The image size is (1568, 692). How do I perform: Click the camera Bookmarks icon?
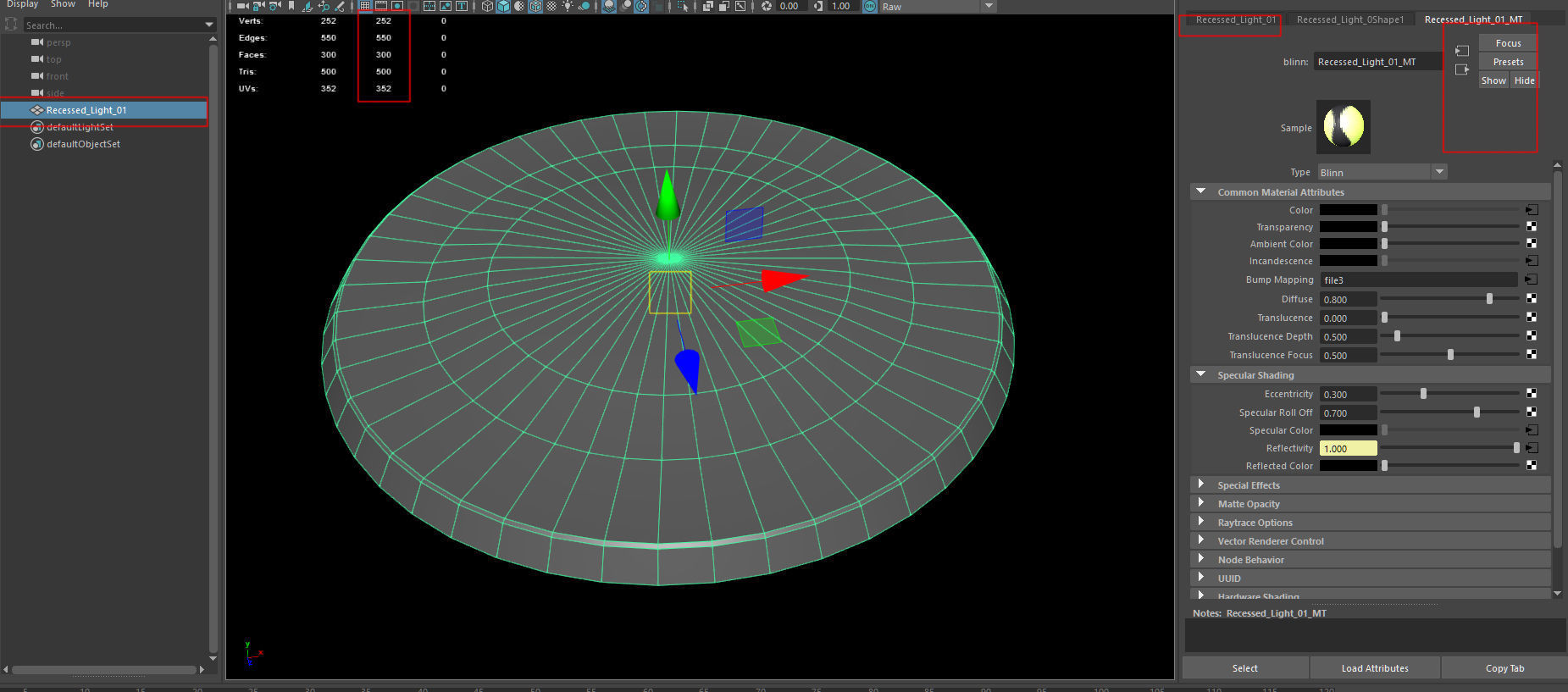coord(291,6)
